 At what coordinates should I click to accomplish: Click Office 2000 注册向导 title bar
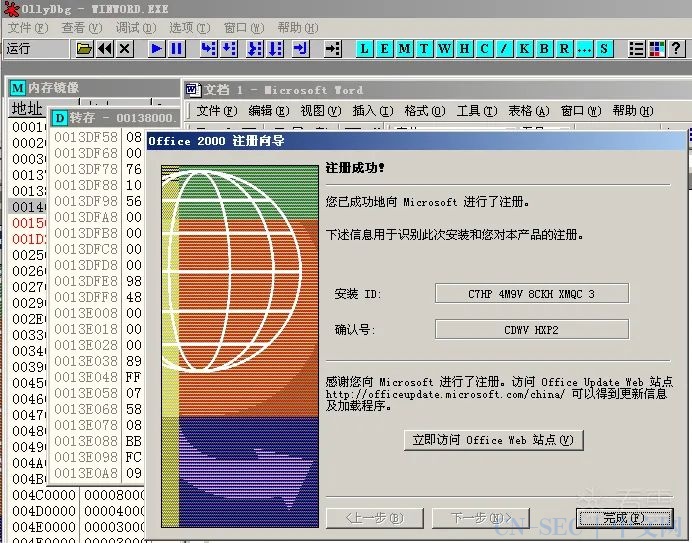click(417, 141)
